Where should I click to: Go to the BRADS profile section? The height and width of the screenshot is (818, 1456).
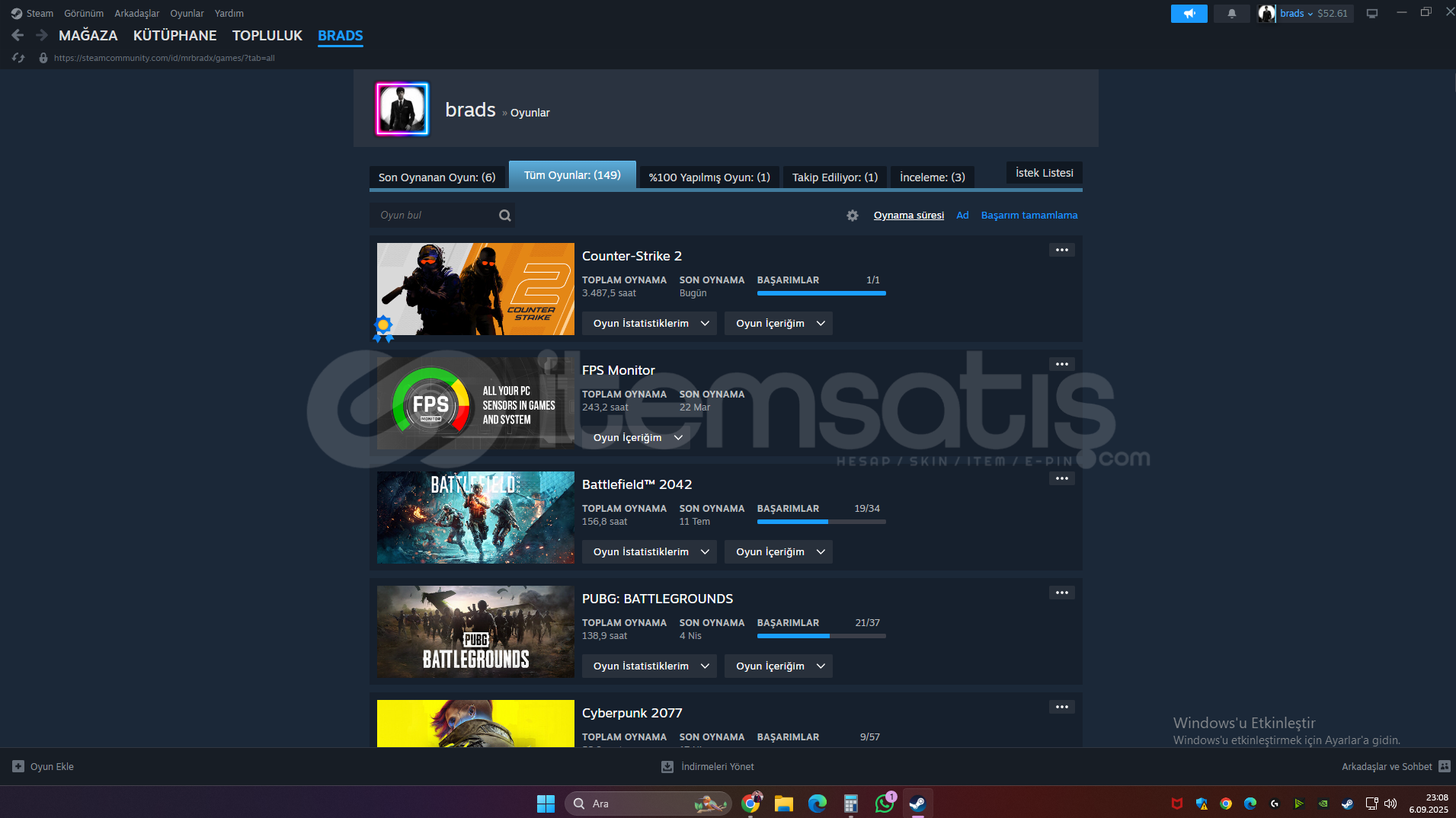[341, 35]
